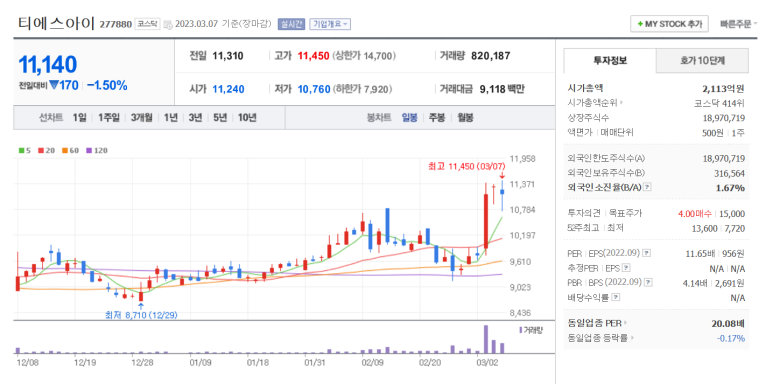The height and width of the screenshot is (384, 773).
Task: Select the 3년 line chart period
Action: click(195, 118)
